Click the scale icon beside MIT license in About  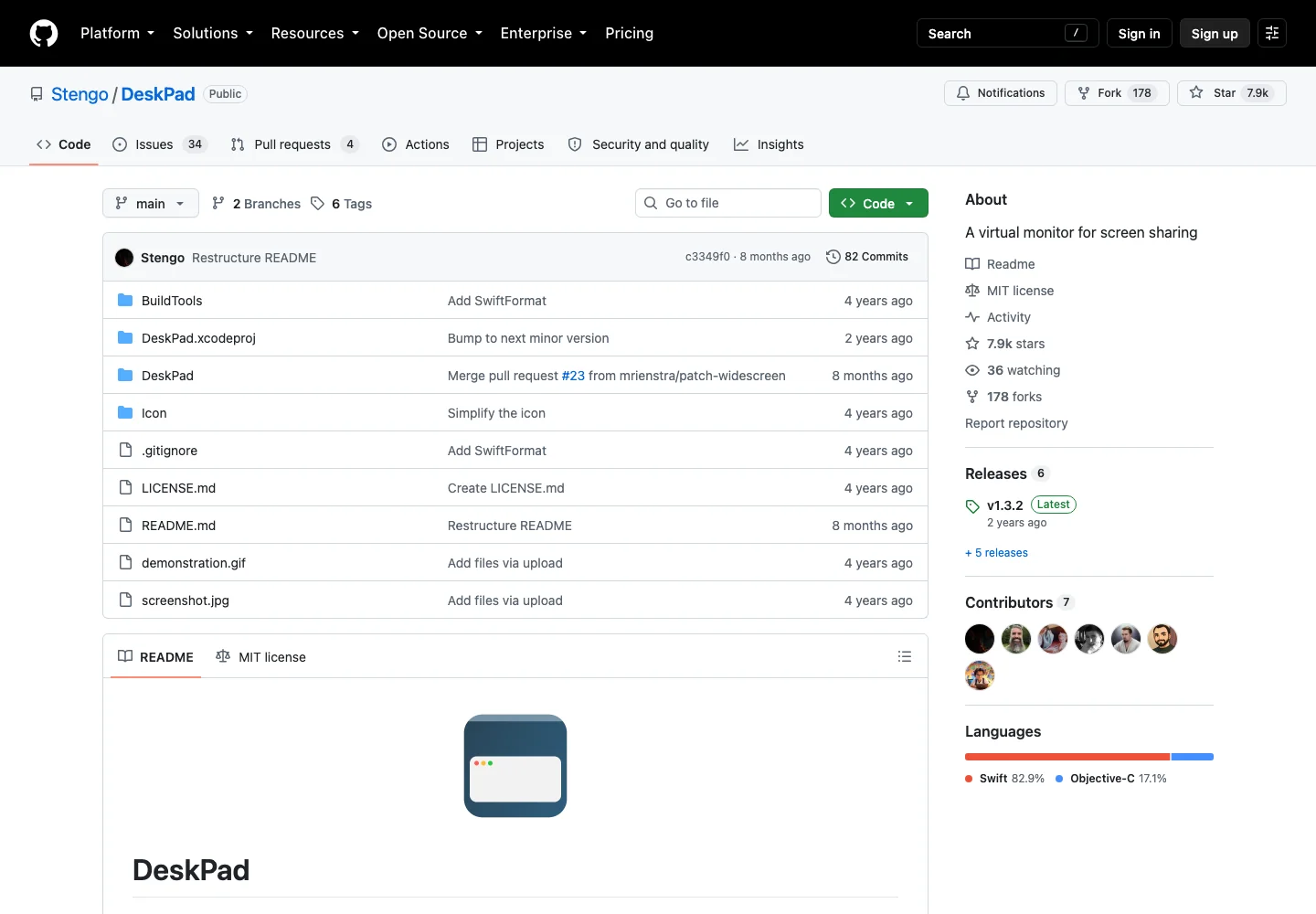point(972,291)
